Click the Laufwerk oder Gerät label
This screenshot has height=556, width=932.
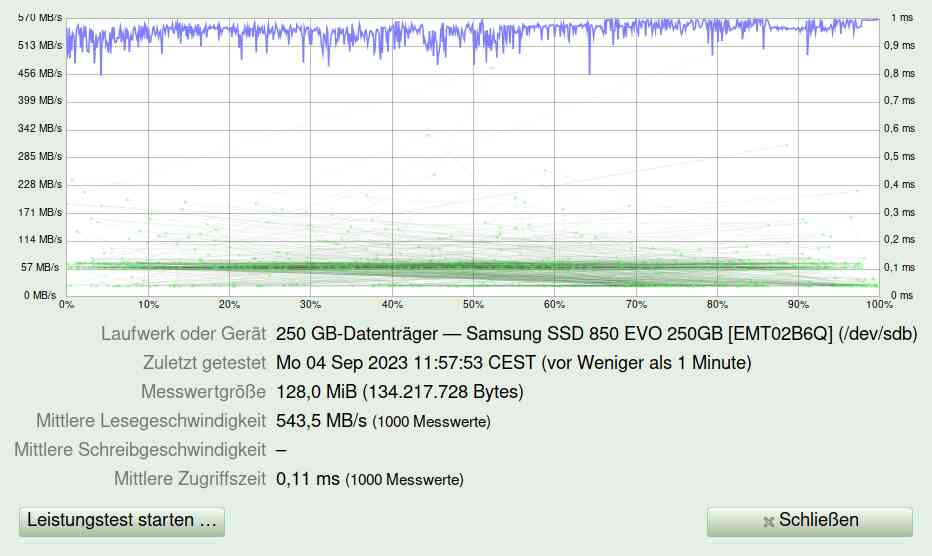(184, 334)
